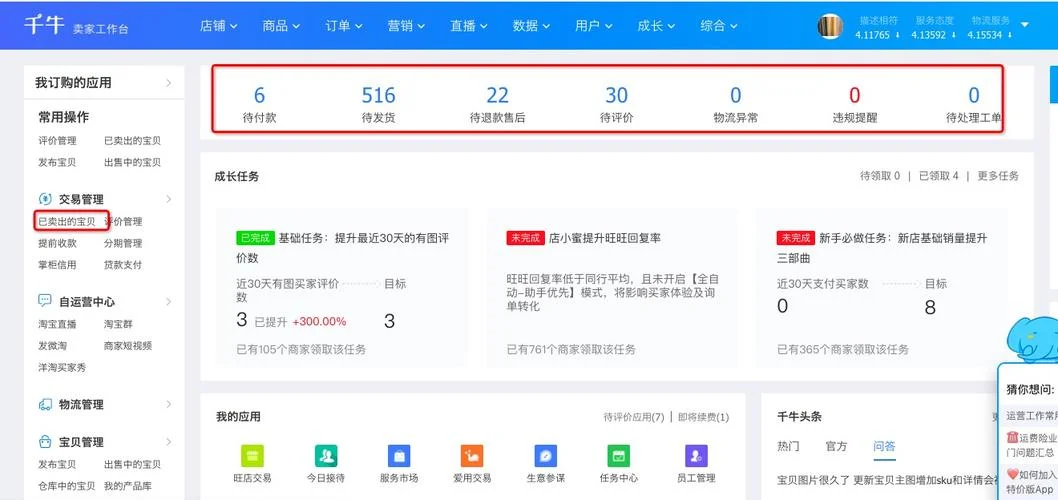Expand the 我订购的应用 chevron
1058x500 pixels.
(x=168, y=83)
